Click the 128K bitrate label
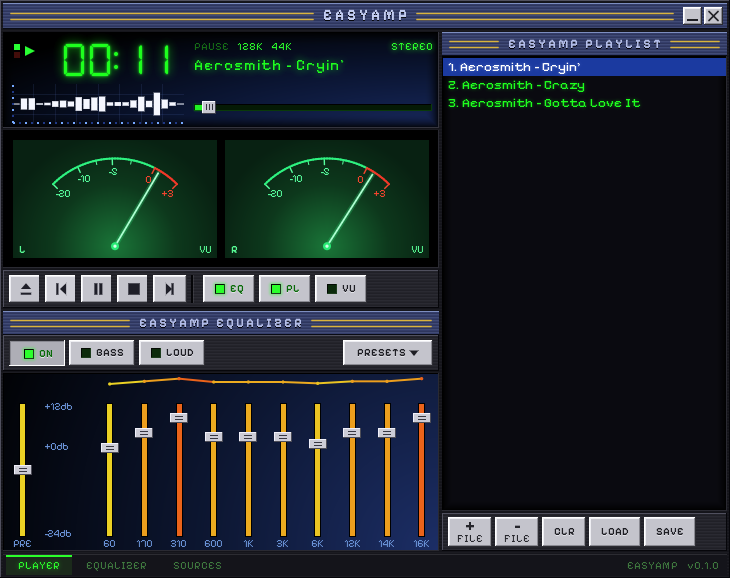The height and width of the screenshot is (578, 730). [250, 47]
